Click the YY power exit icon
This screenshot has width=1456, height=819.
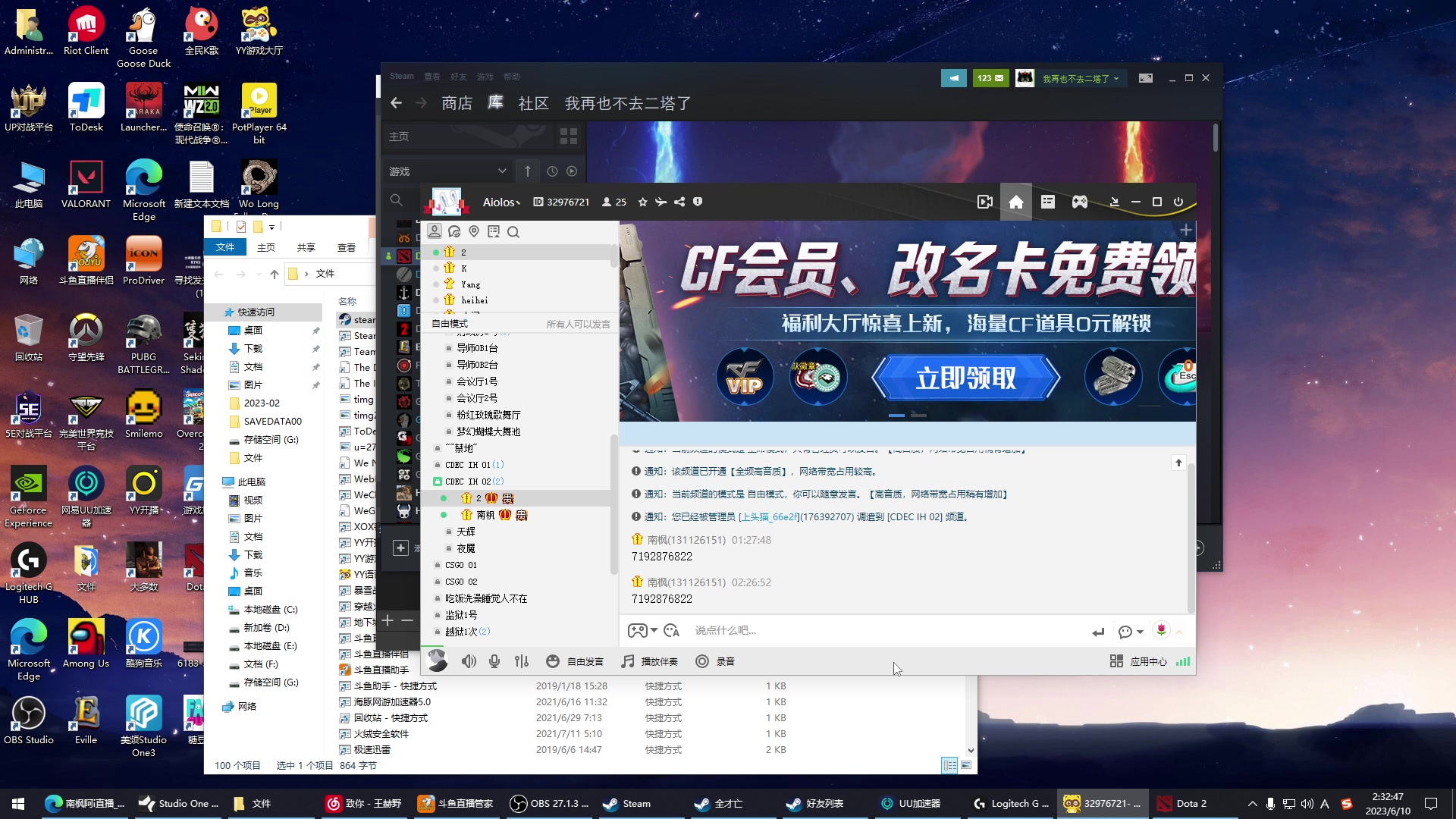pos(1178,202)
